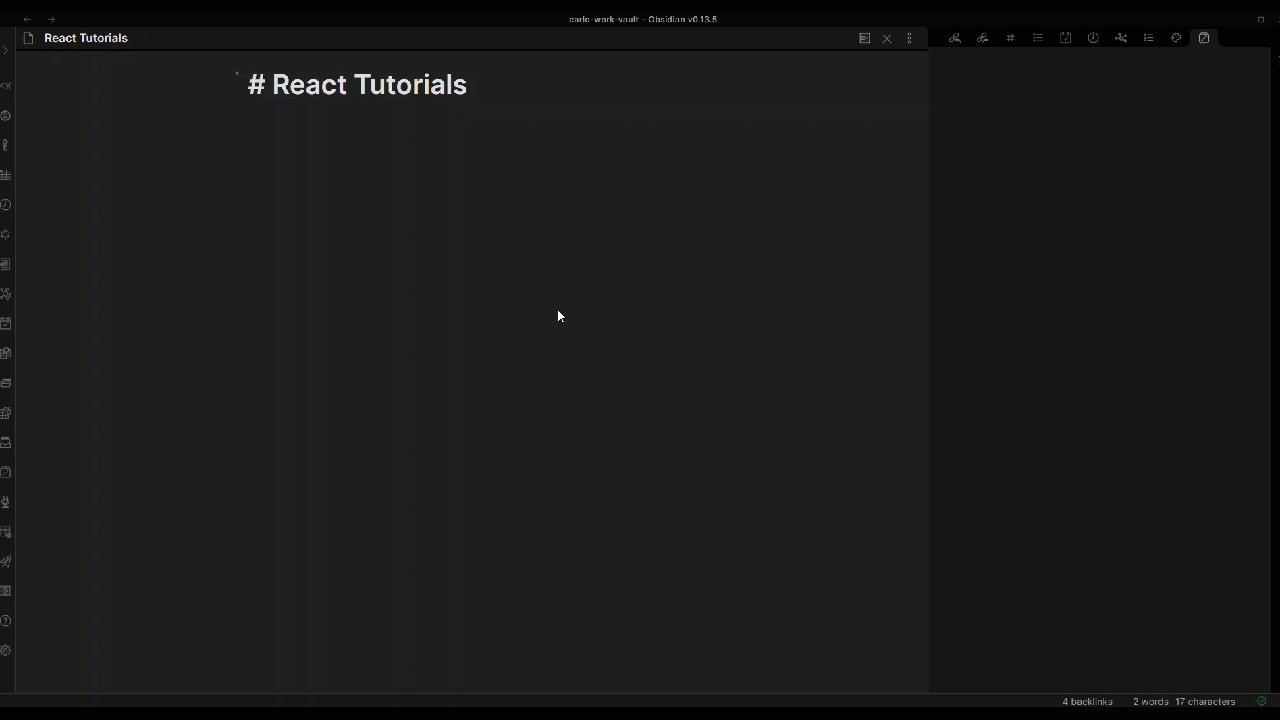Click the window restore button in title bar

(1260, 19)
